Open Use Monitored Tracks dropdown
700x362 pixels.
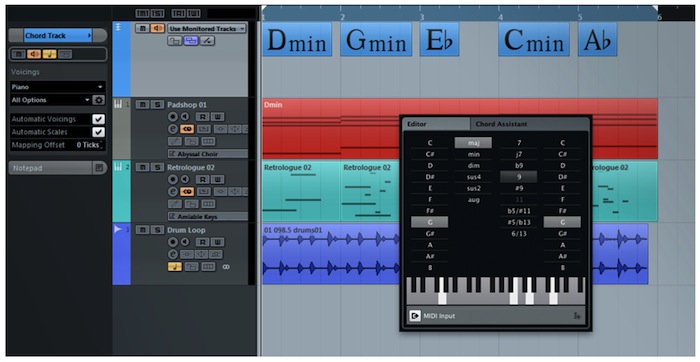[207, 29]
